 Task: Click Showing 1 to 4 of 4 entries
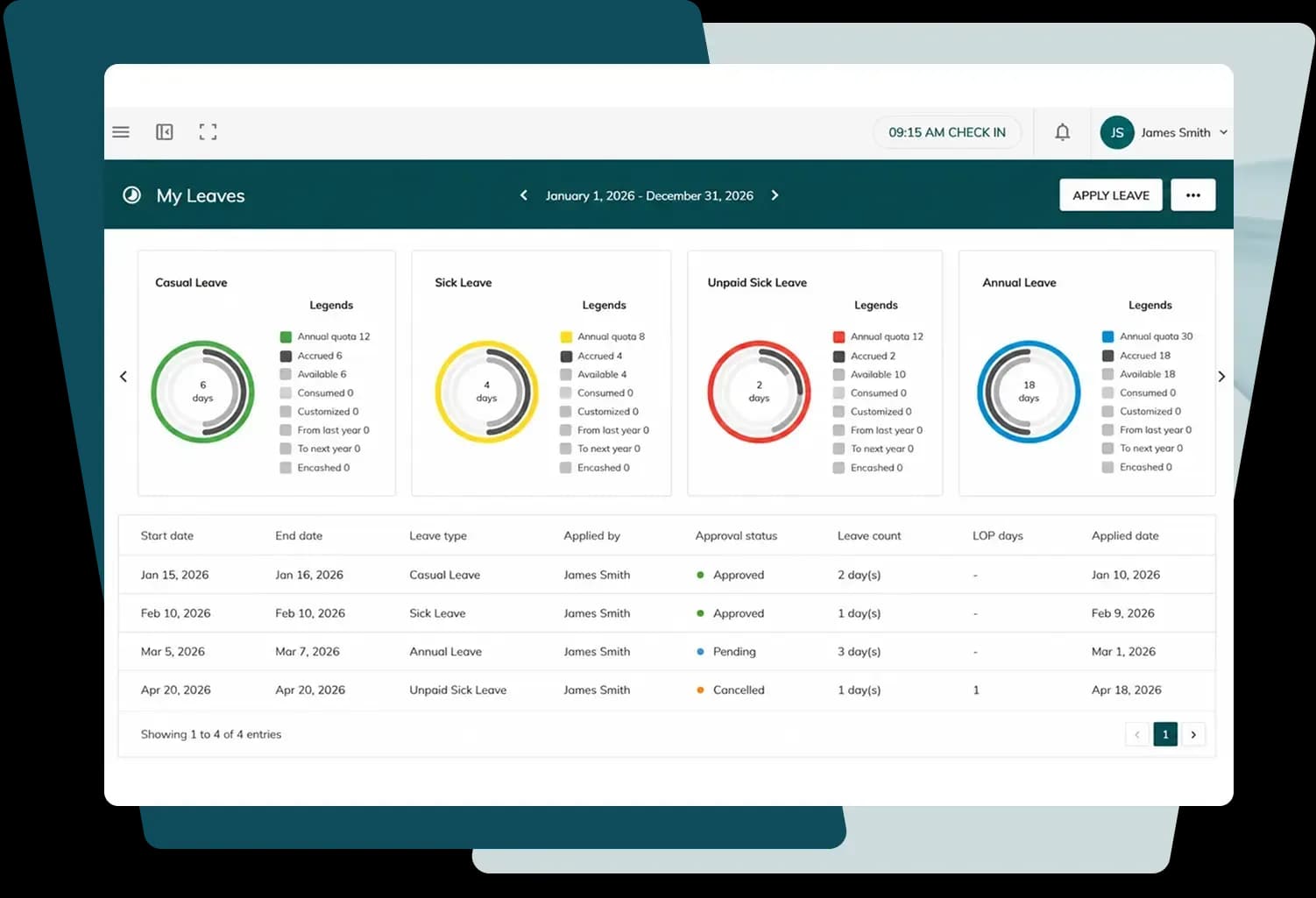[211, 734]
